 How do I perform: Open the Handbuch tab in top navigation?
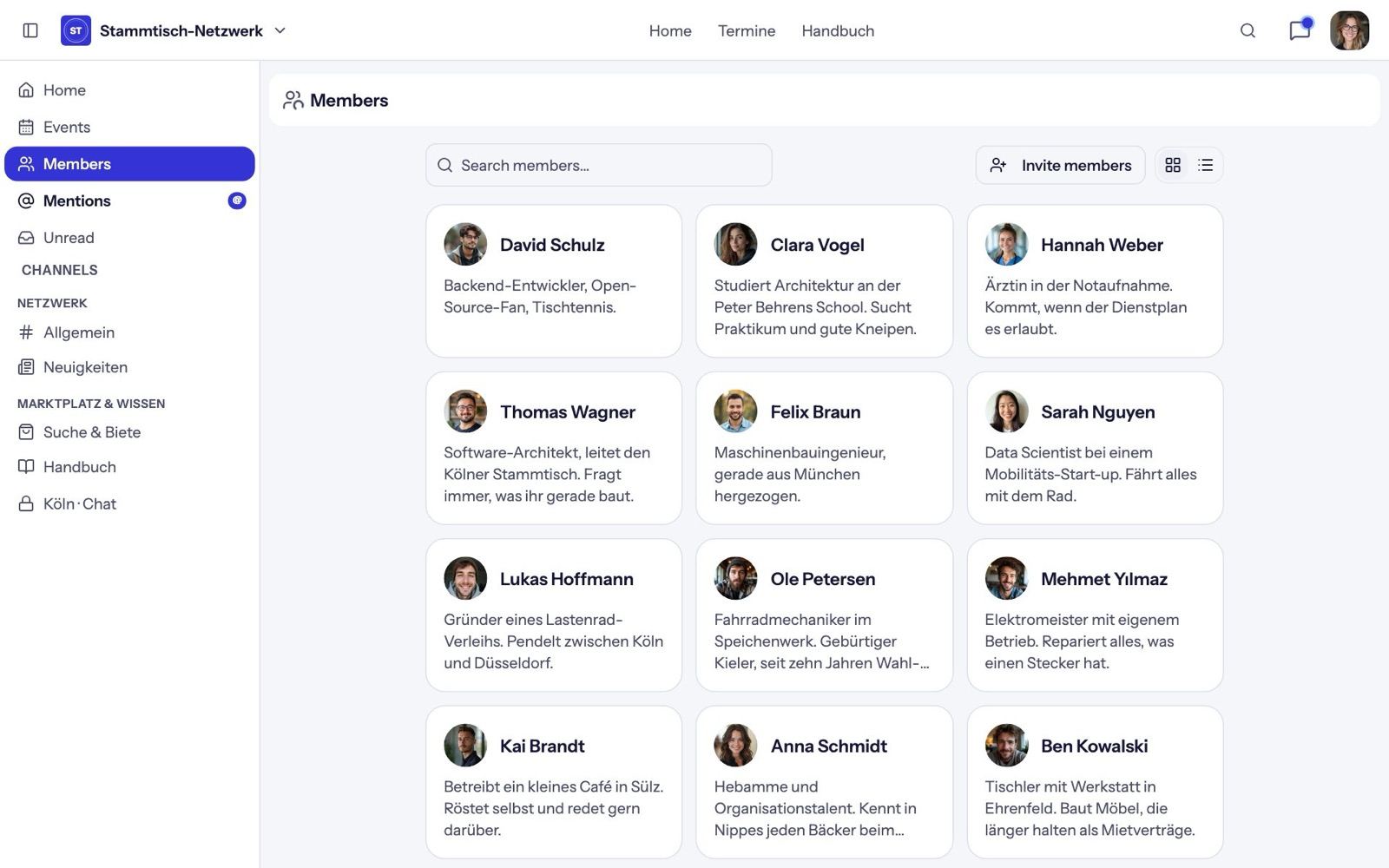838,30
